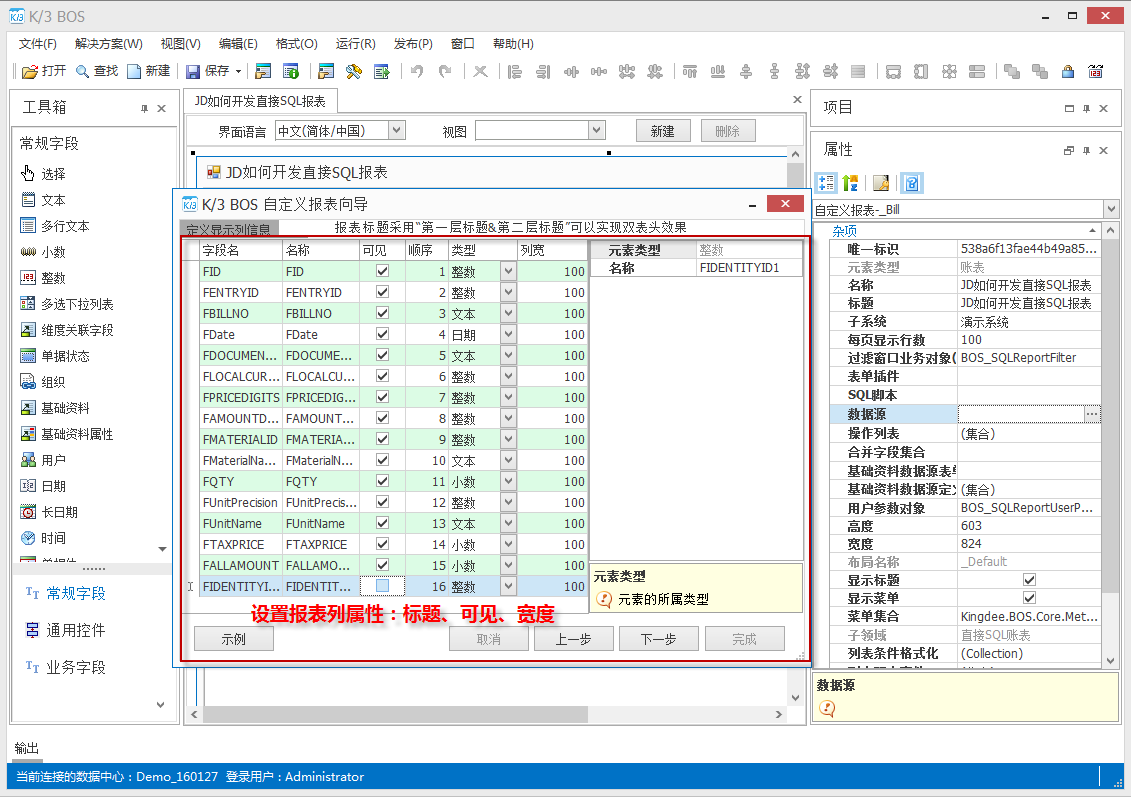Screen dimensions: 1131x797
Task: Open 数据源 ellipsis editor button
Action: click(1092, 413)
